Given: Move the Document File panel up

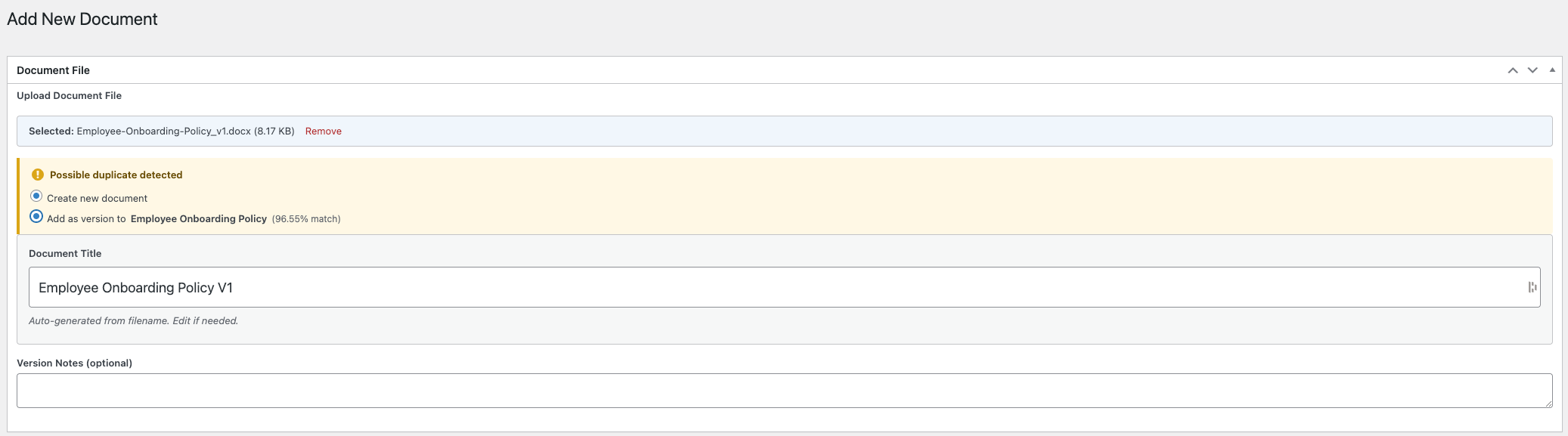Looking at the screenshot, I should [1513, 70].
